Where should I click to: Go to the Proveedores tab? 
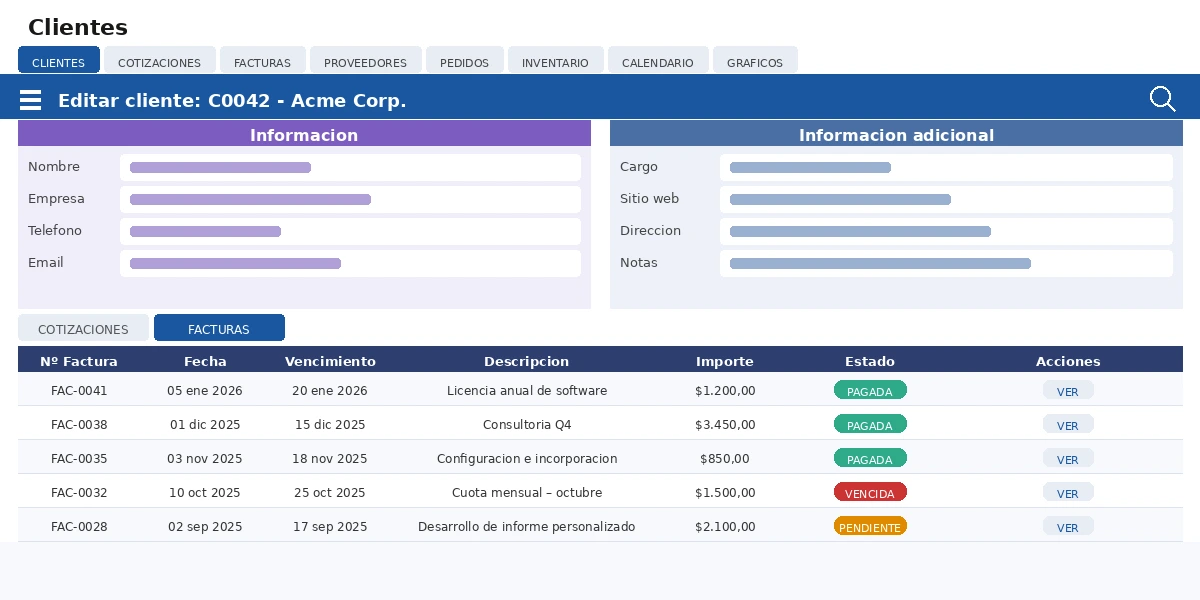[x=365, y=61]
